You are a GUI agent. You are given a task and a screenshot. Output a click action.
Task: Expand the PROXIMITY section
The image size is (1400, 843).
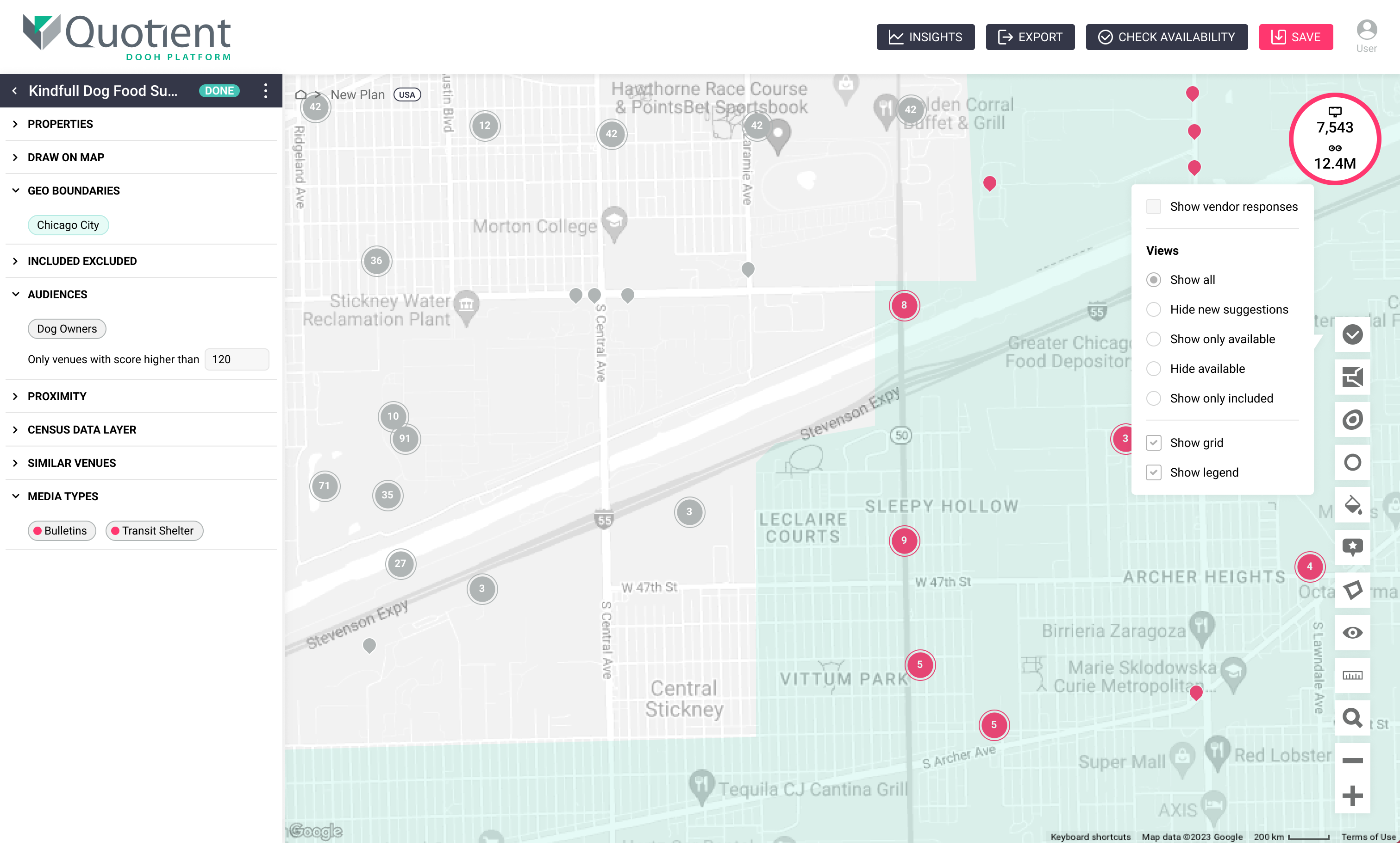point(141,396)
